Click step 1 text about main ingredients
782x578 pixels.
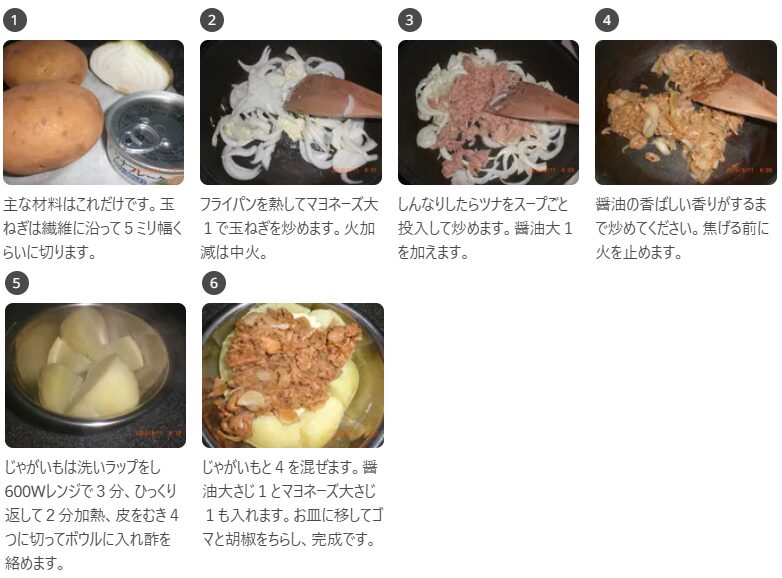(x=93, y=228)
